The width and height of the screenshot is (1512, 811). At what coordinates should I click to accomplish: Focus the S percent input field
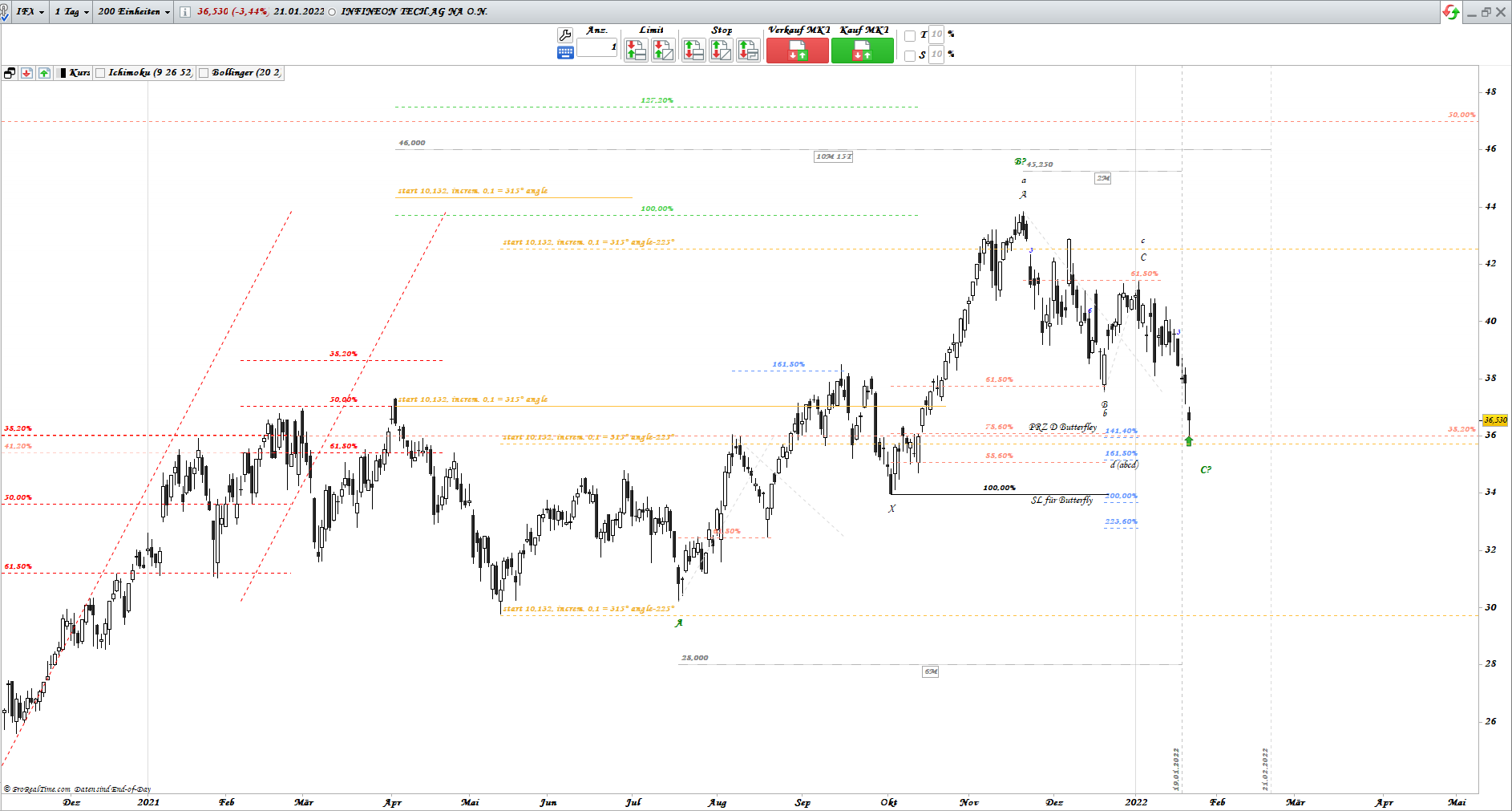click(x=936, y=55)
